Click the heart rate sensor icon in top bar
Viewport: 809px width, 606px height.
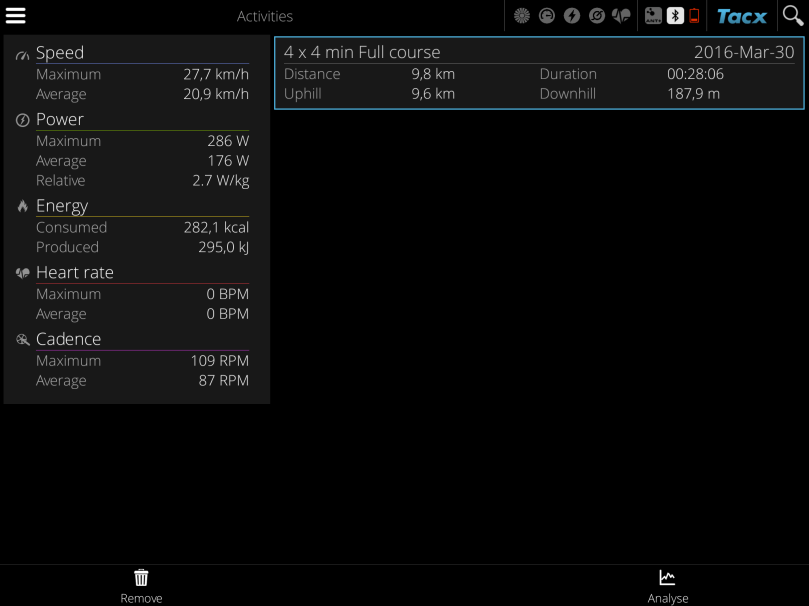[621, 16]
